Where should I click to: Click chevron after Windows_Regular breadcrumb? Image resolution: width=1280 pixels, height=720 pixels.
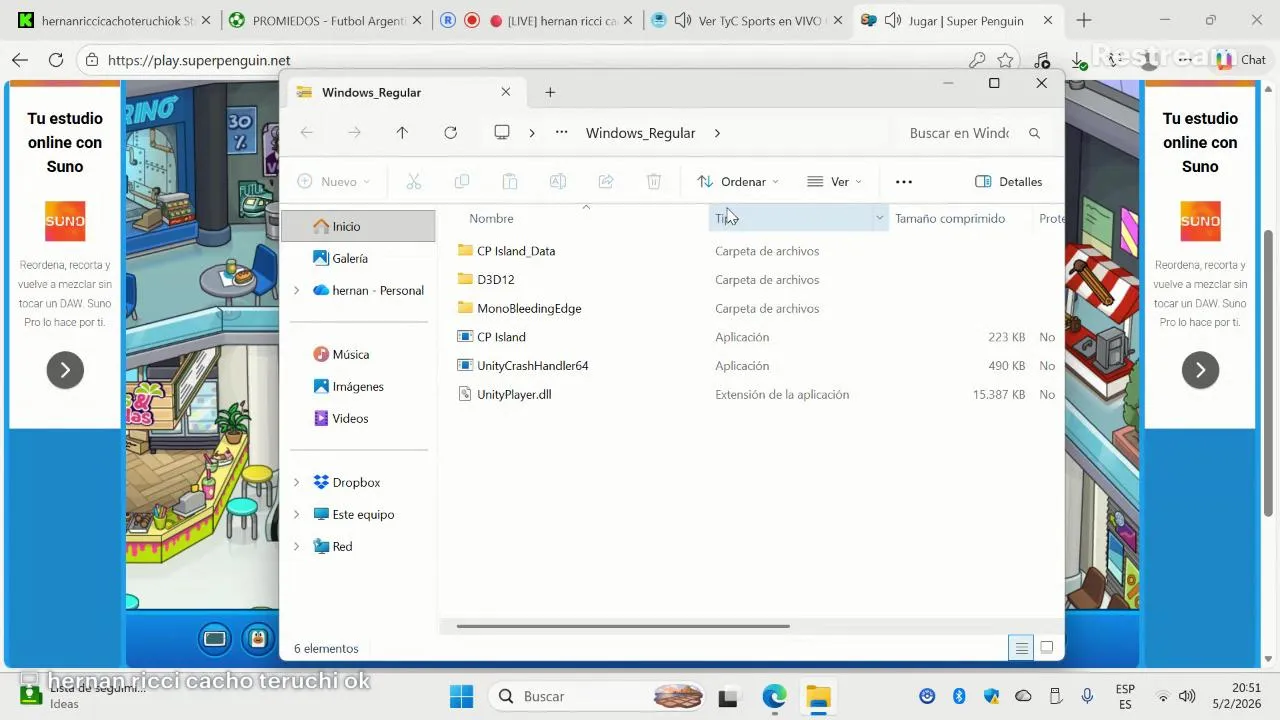point(717,133)
